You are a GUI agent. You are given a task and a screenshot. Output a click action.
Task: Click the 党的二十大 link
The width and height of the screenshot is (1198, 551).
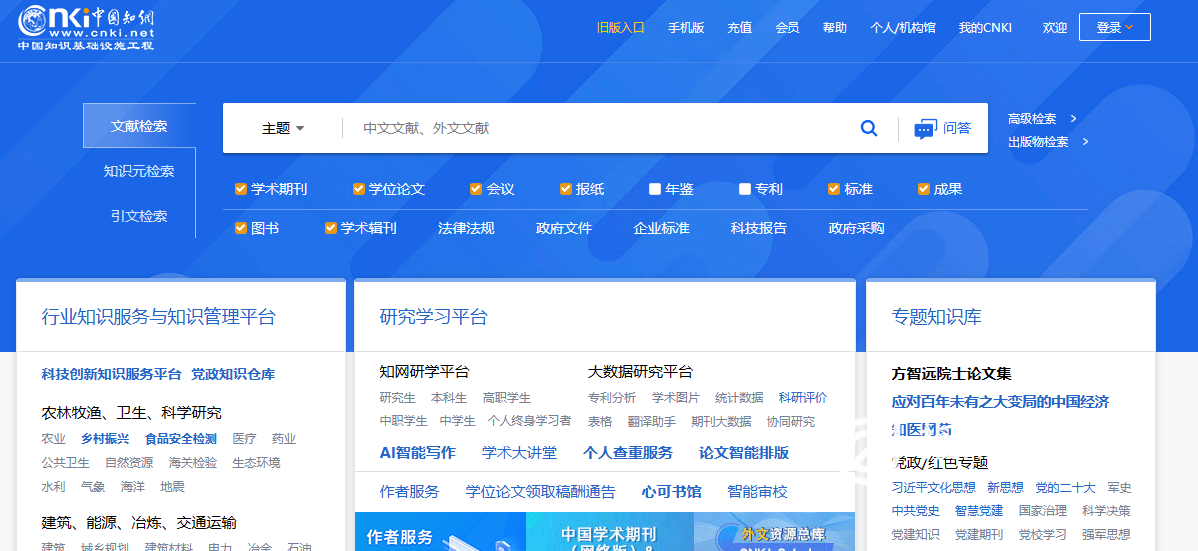click(1066, 488)
